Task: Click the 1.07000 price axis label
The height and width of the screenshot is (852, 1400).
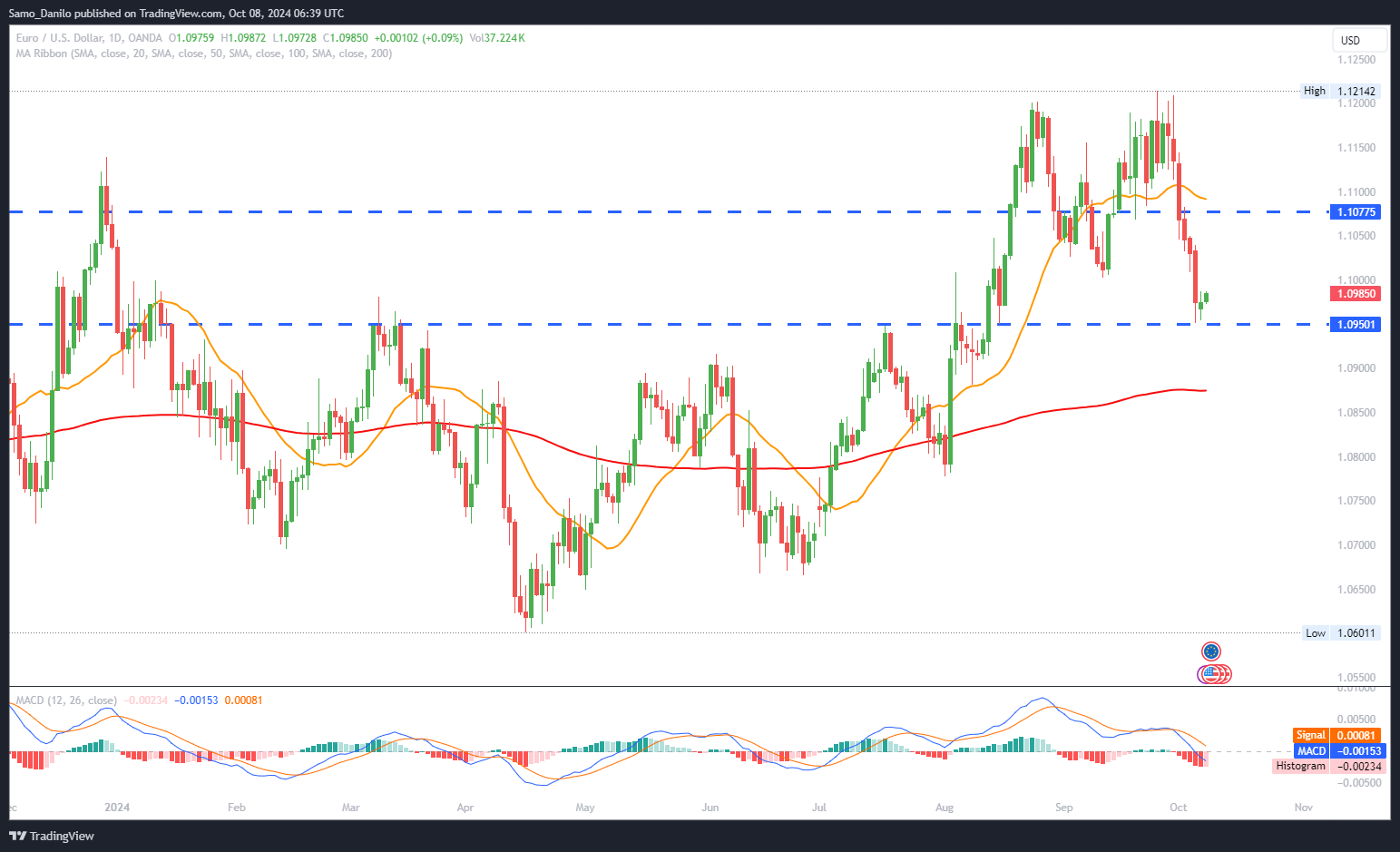Action: (1356, 545)
